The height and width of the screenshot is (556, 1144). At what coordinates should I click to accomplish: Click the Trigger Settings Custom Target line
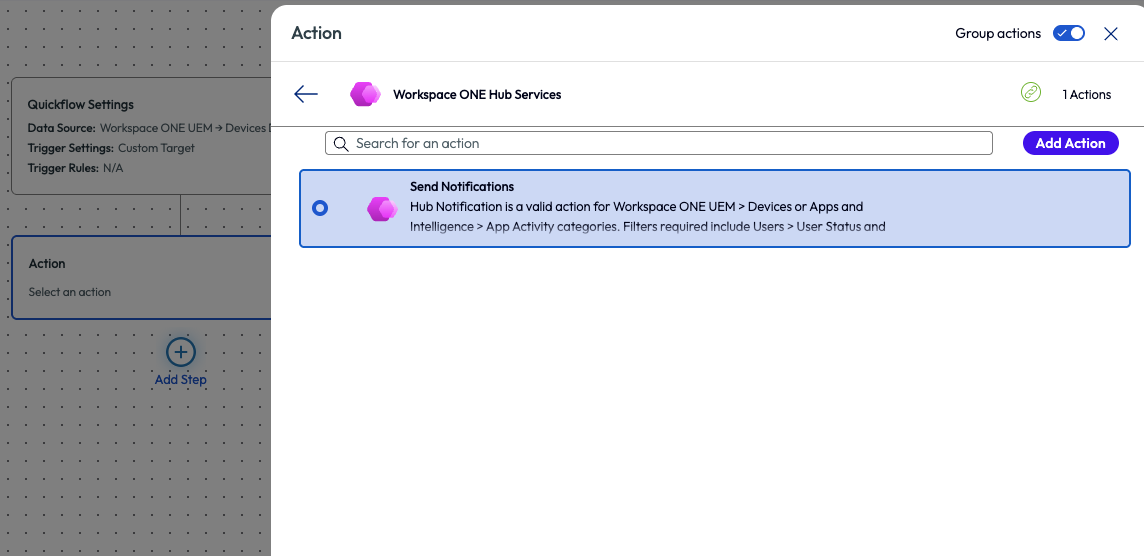[x=111, y=148]
